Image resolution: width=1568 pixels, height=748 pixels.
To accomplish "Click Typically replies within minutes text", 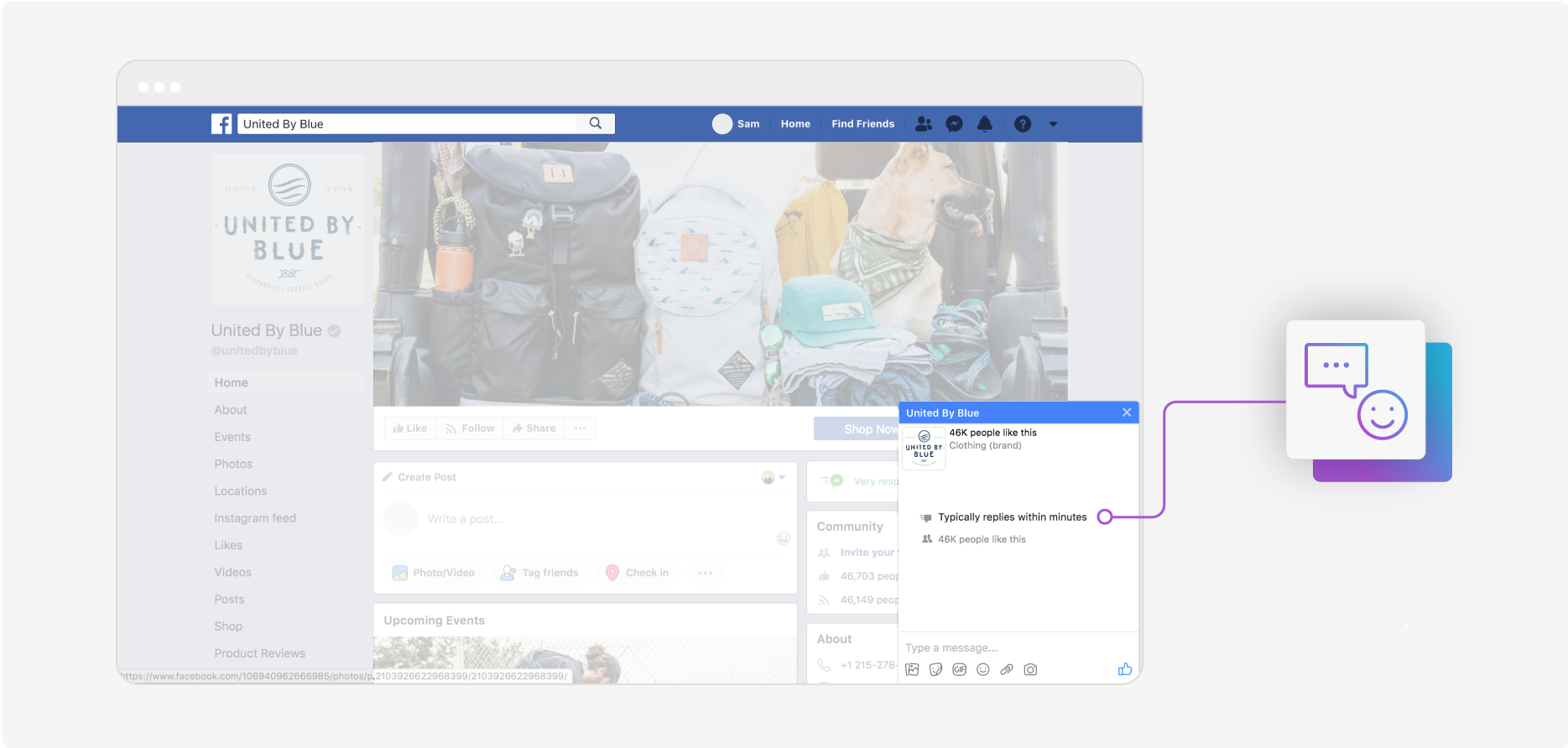I will 1013,517.
